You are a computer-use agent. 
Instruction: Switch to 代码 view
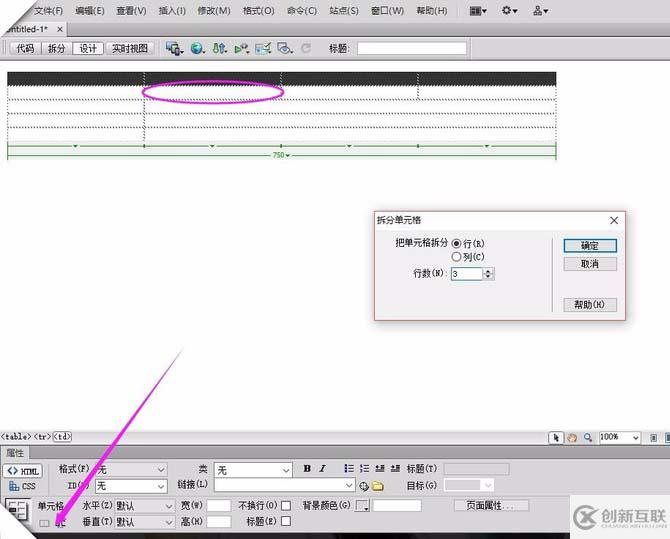[25, 48]
